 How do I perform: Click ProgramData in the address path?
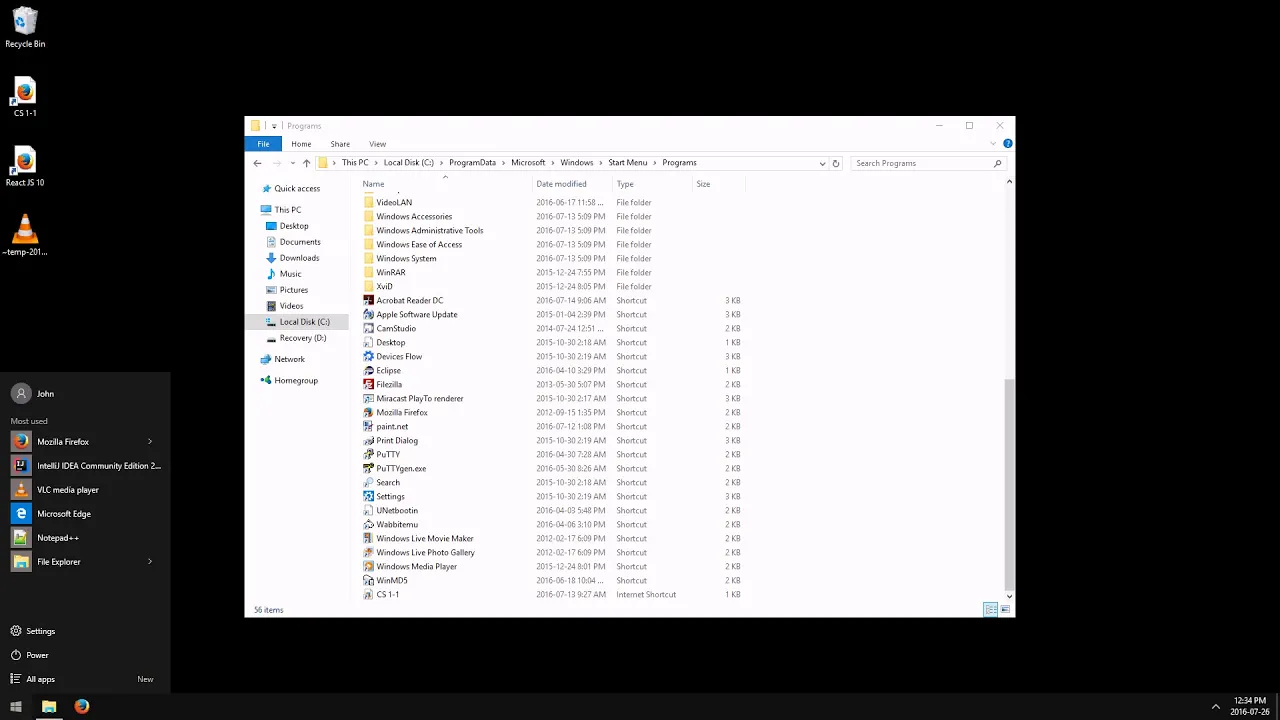pyautogui.click(x=472, y=163)
